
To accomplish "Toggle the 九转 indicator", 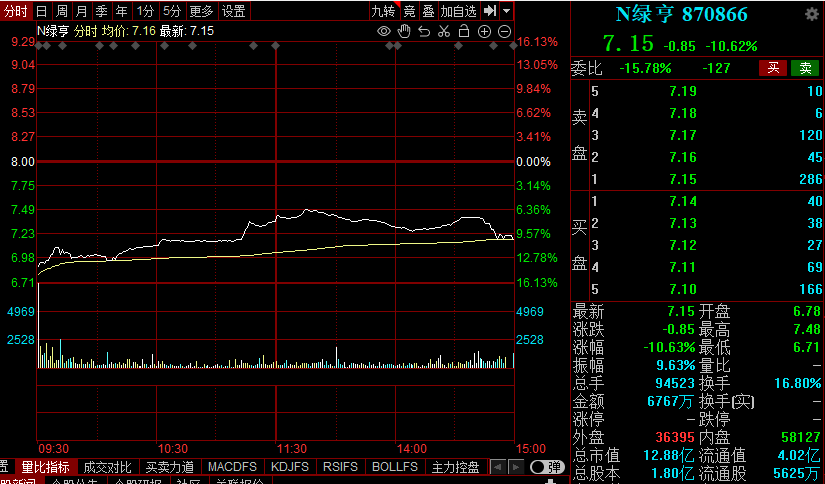I will pyautogui.click(x=384, y=11).
